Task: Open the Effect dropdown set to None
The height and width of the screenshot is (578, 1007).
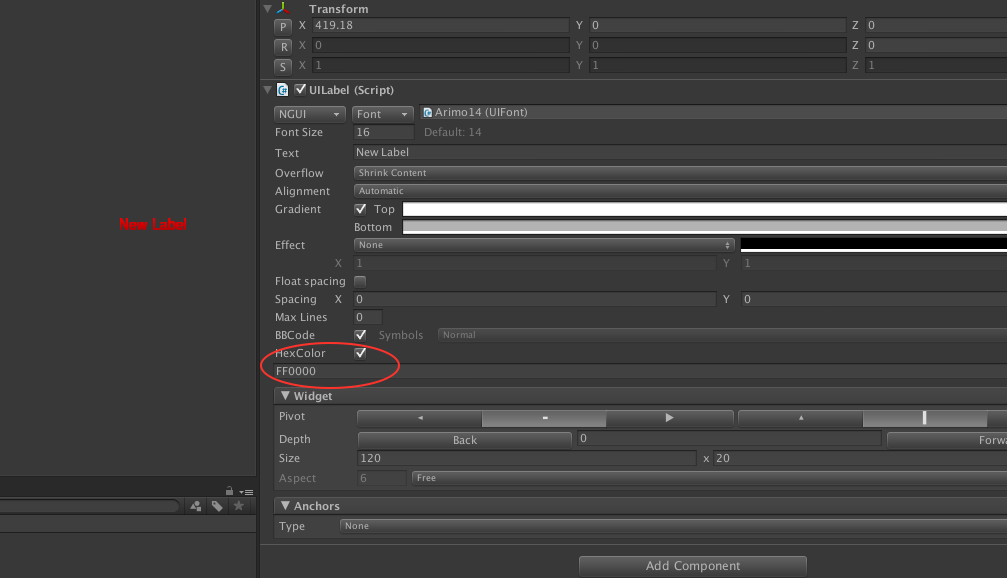Action: (544, 245)
